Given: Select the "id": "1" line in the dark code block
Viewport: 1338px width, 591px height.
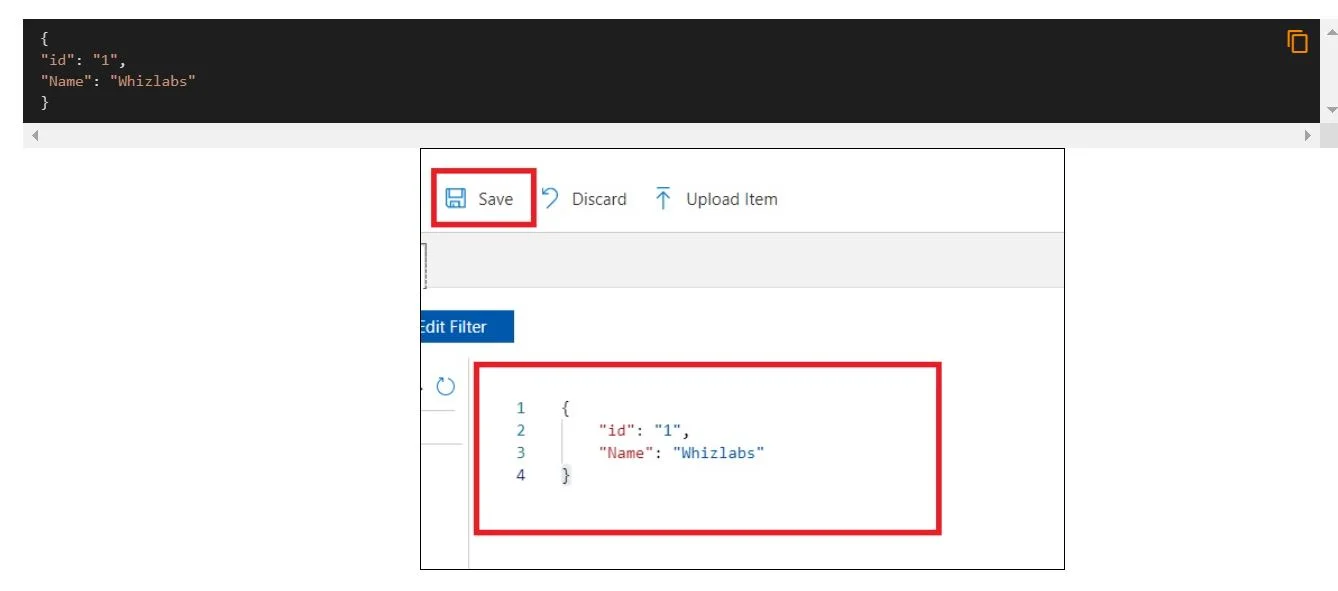Looking at the screenshot, I should click(x=84, y=60).
